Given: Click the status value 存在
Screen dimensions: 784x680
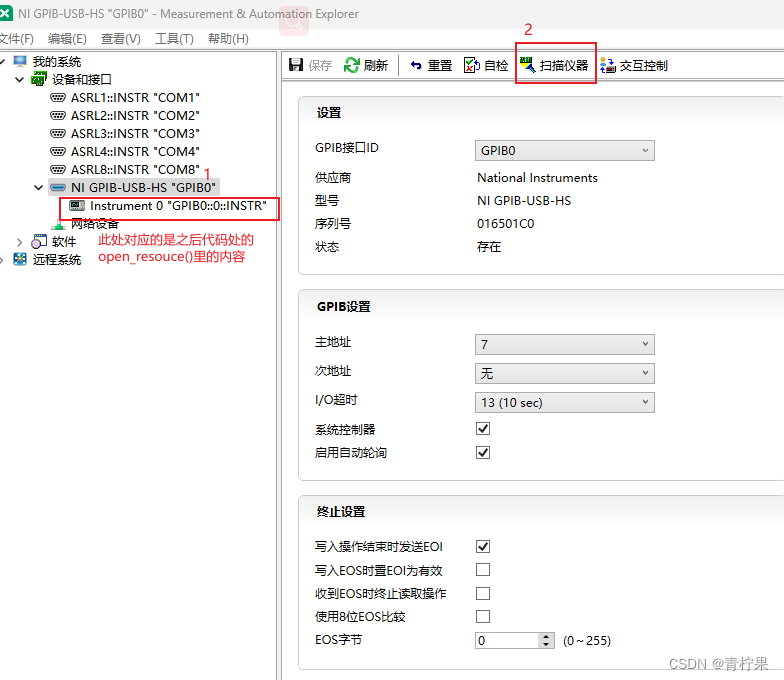Looking at the screenshot, I should tap(489, 246).
